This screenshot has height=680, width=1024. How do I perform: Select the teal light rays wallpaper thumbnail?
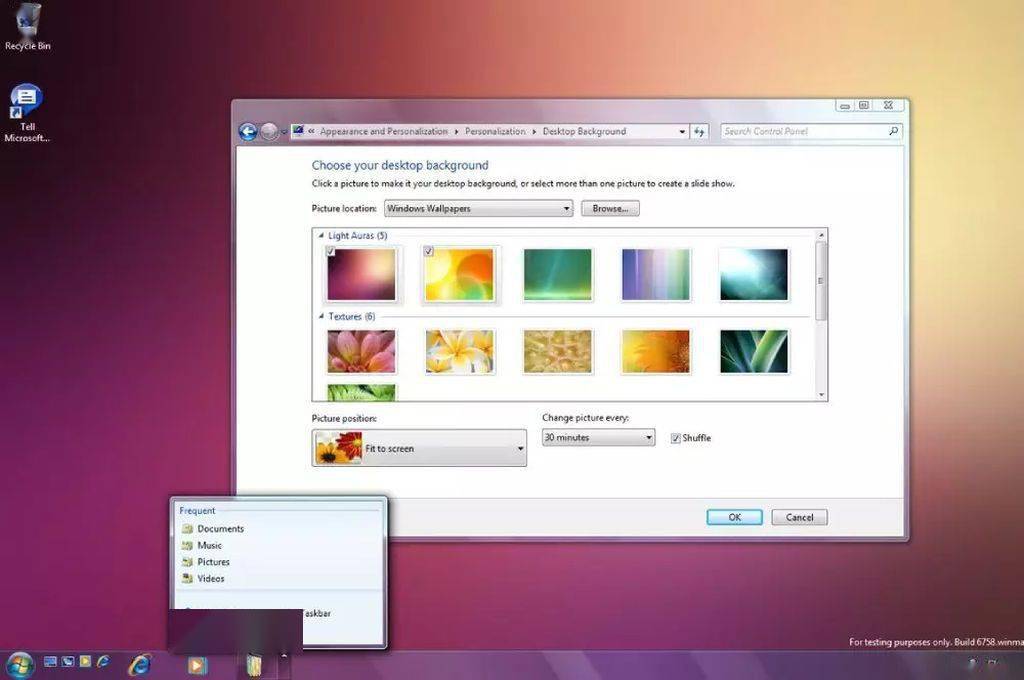point(754,274)
